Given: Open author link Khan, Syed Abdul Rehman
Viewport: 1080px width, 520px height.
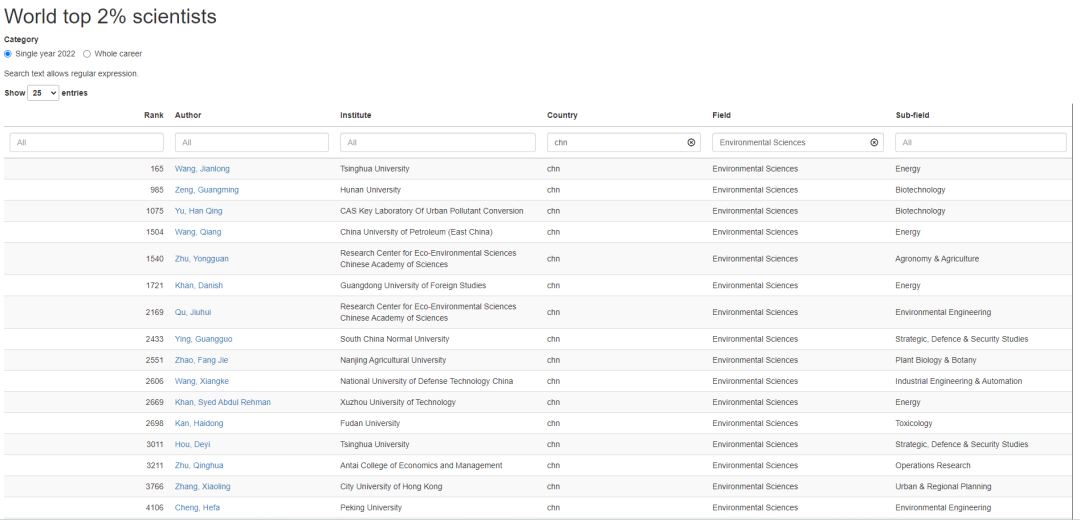Looking at the screenshot, I should (222, 402).
